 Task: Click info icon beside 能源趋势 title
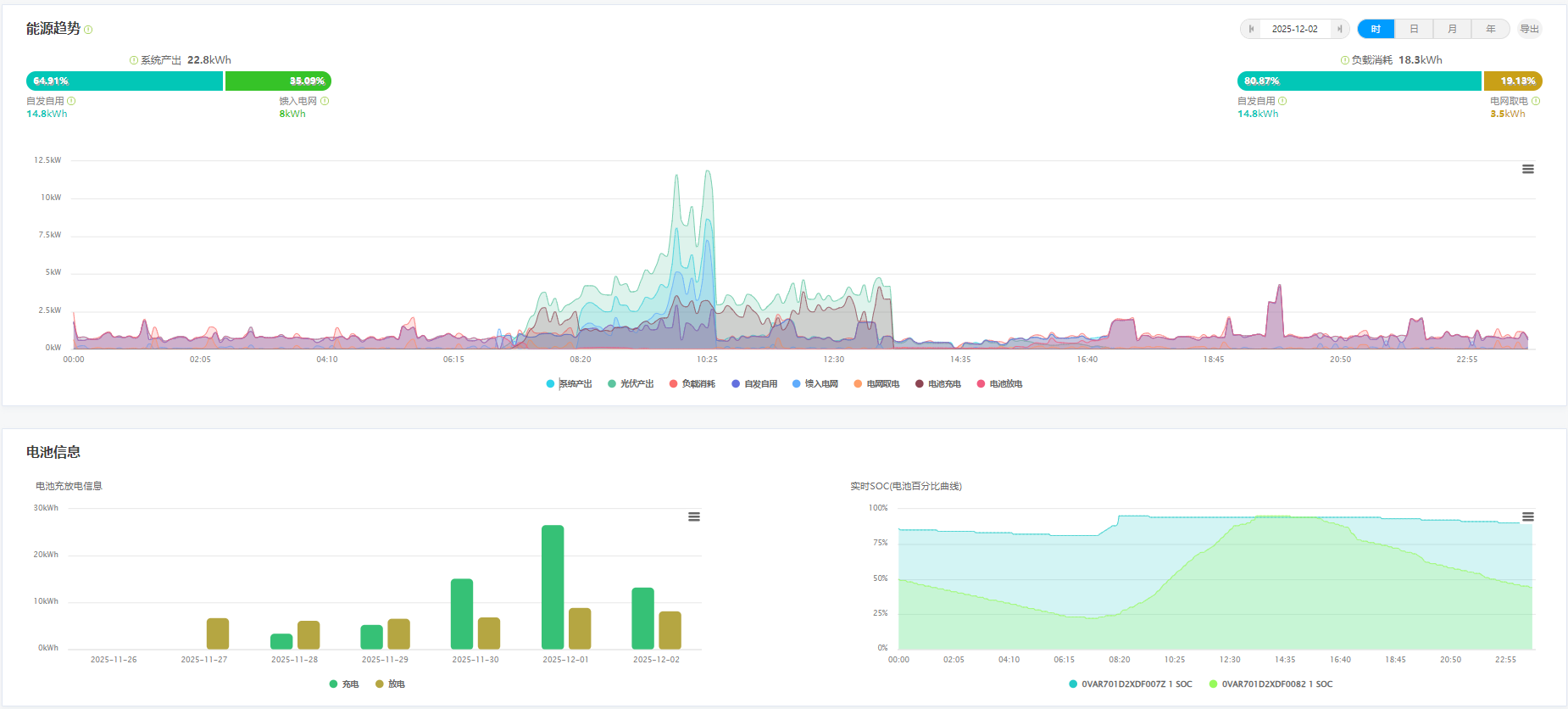pyautogui.click(x=88, y=30)
